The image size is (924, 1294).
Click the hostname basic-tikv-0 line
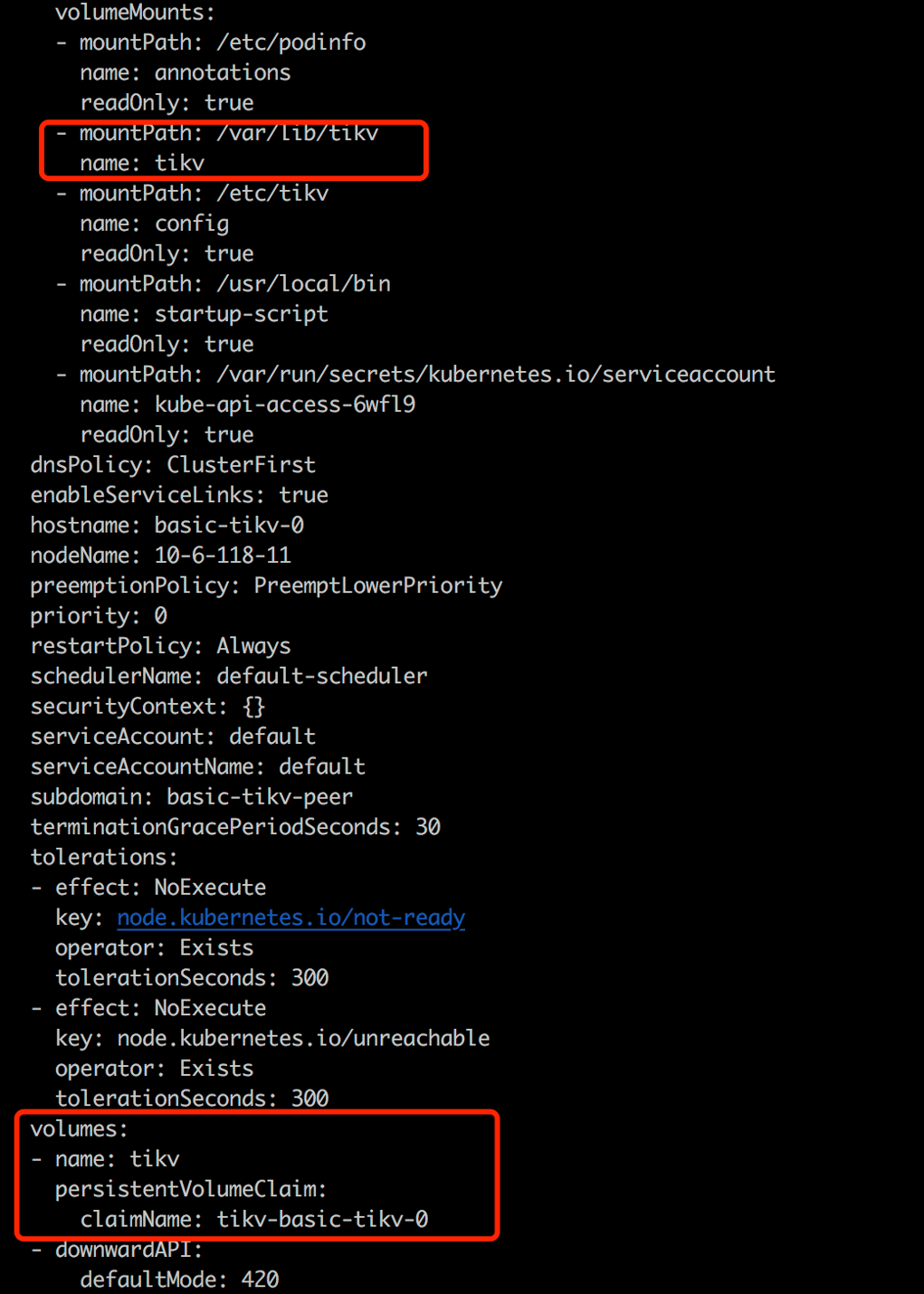167,525
